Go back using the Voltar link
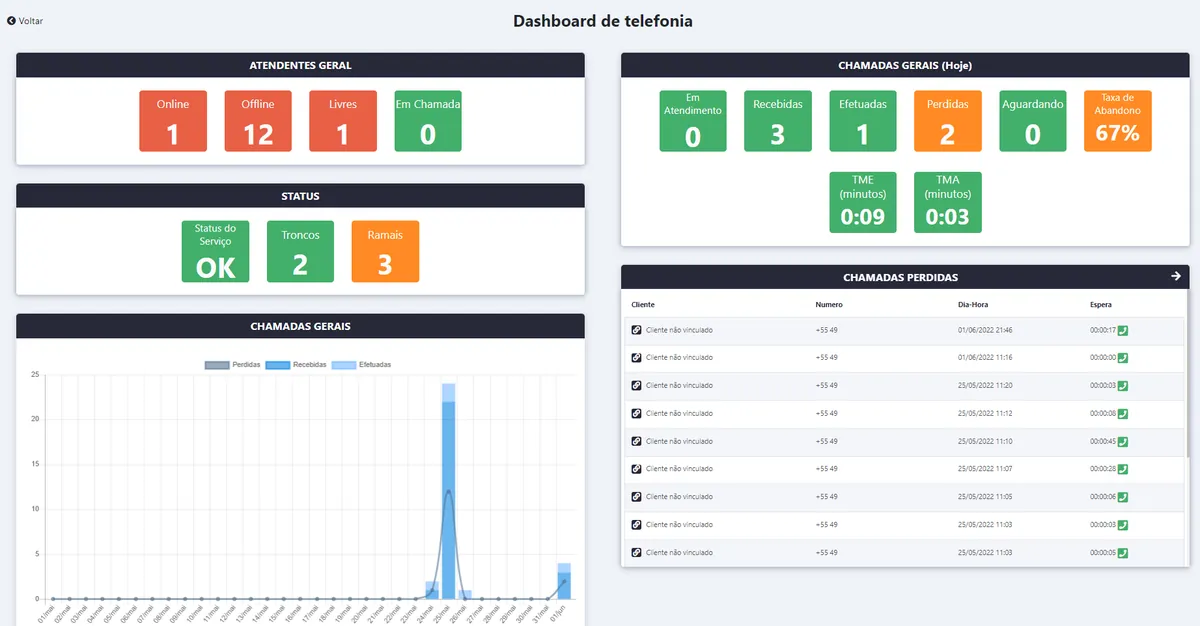This screenshot has height=626, width=1200. point(25,21)
